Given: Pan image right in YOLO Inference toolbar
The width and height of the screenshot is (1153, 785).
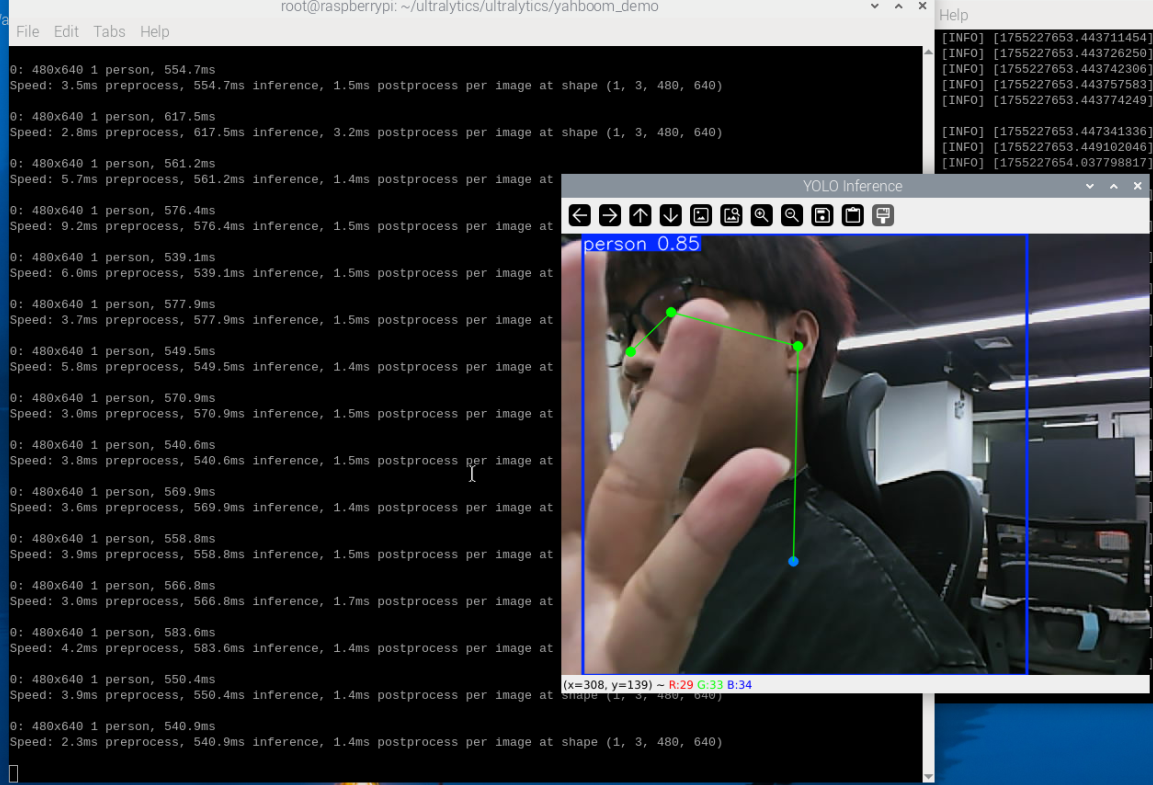Looking at the screenshot, I should 610,215.
